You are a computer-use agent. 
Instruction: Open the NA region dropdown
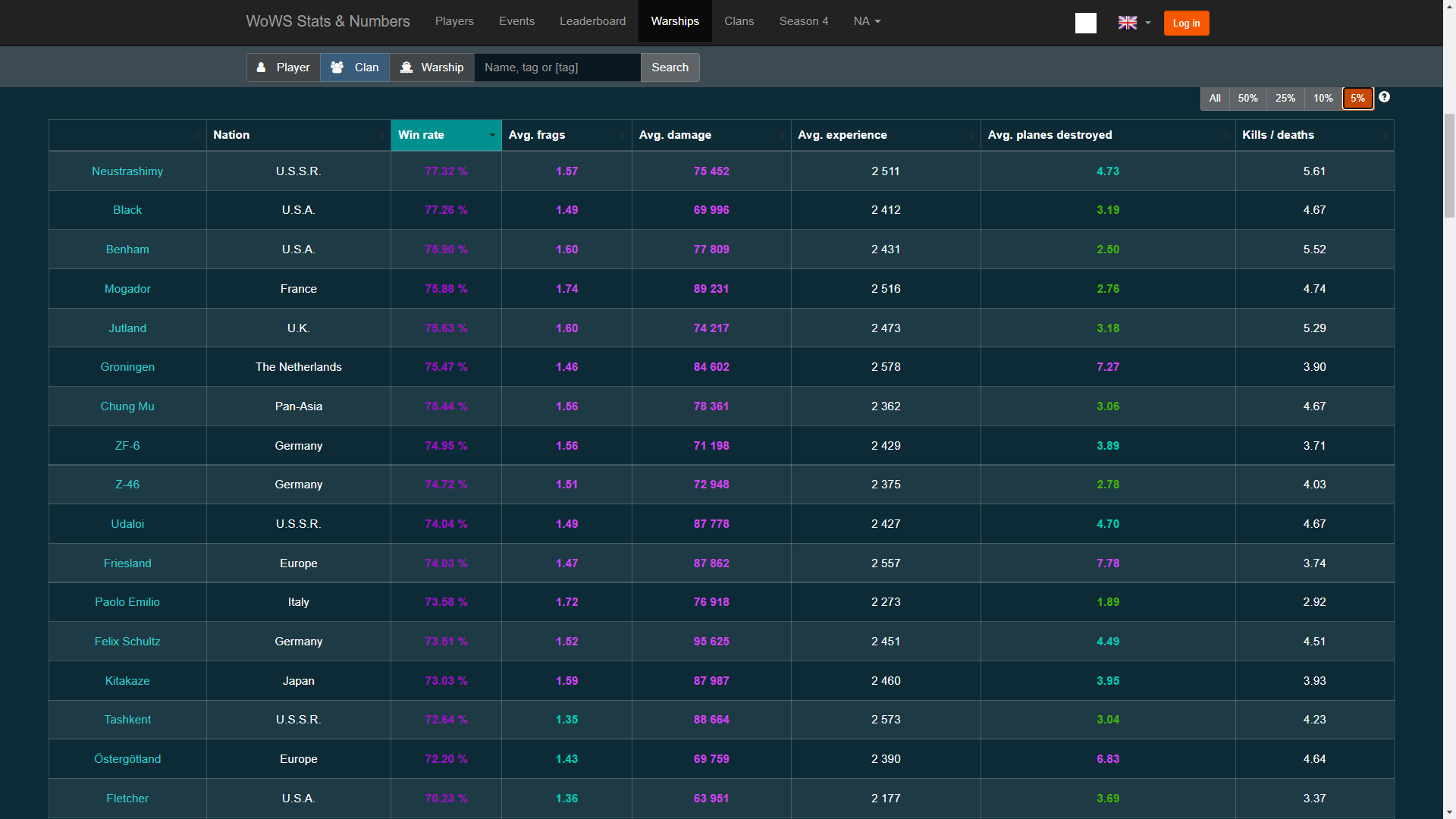pos(867,21)
